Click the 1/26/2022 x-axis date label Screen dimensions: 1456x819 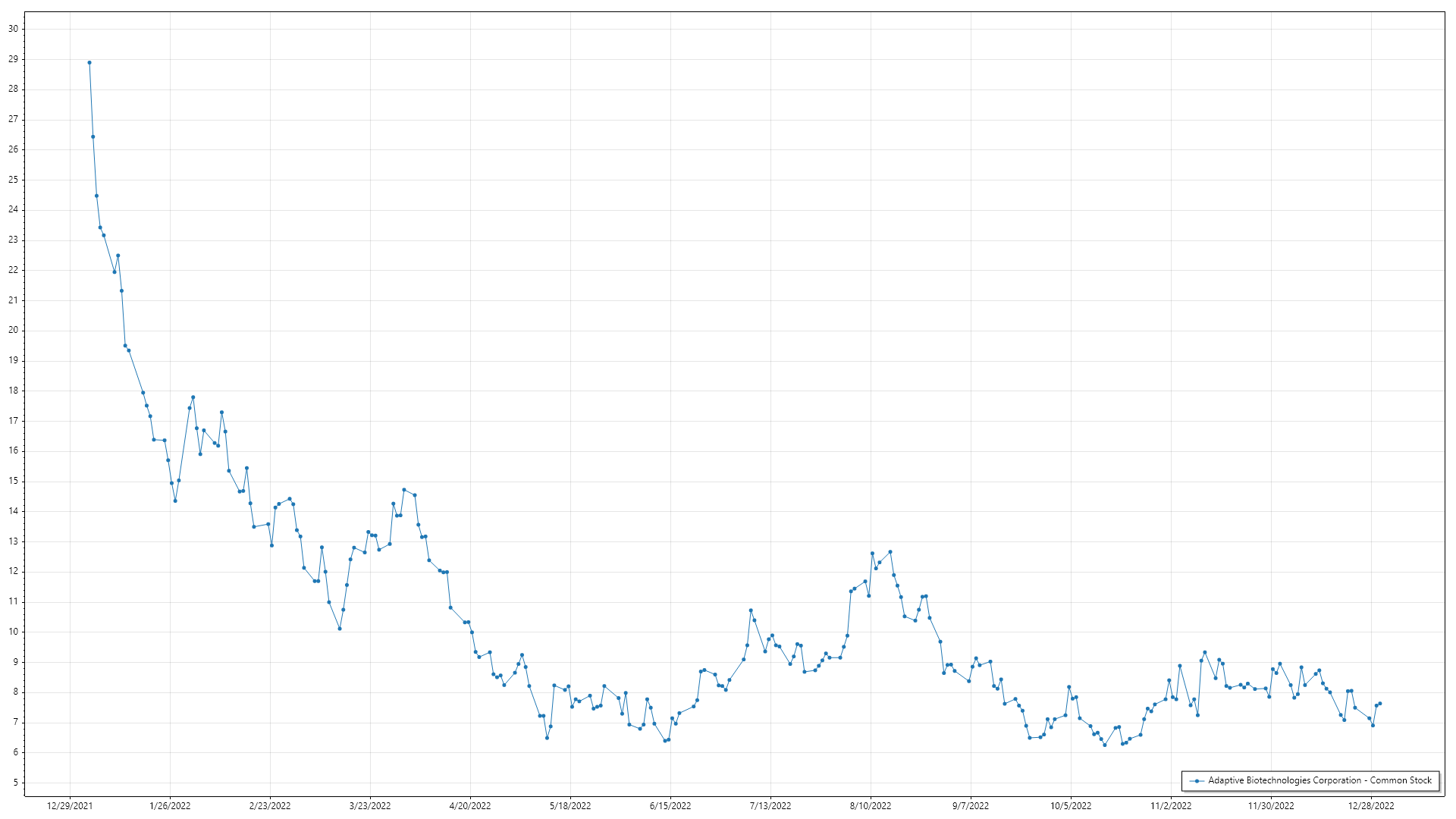170,806
